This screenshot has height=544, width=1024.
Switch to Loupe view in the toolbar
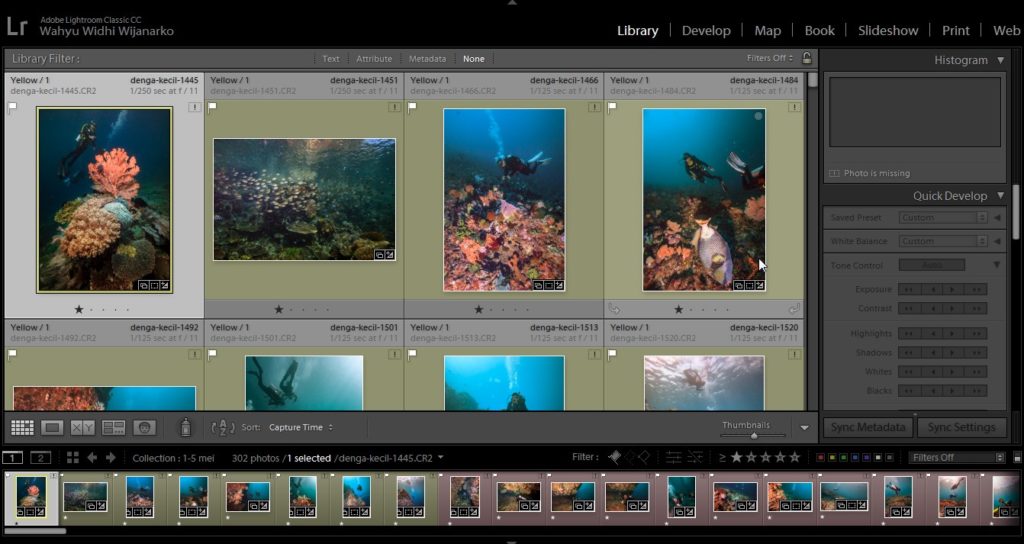tap(52, 427)
